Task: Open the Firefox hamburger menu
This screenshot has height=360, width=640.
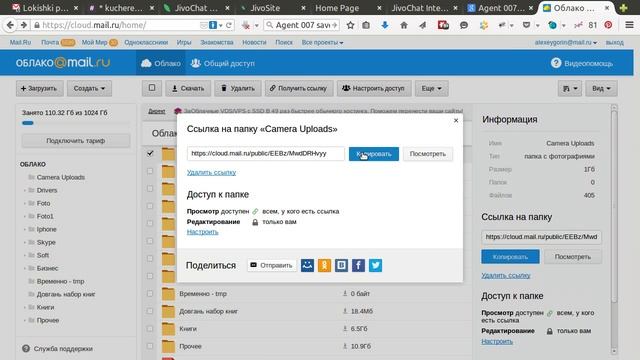Action: (x=629, y=25)
